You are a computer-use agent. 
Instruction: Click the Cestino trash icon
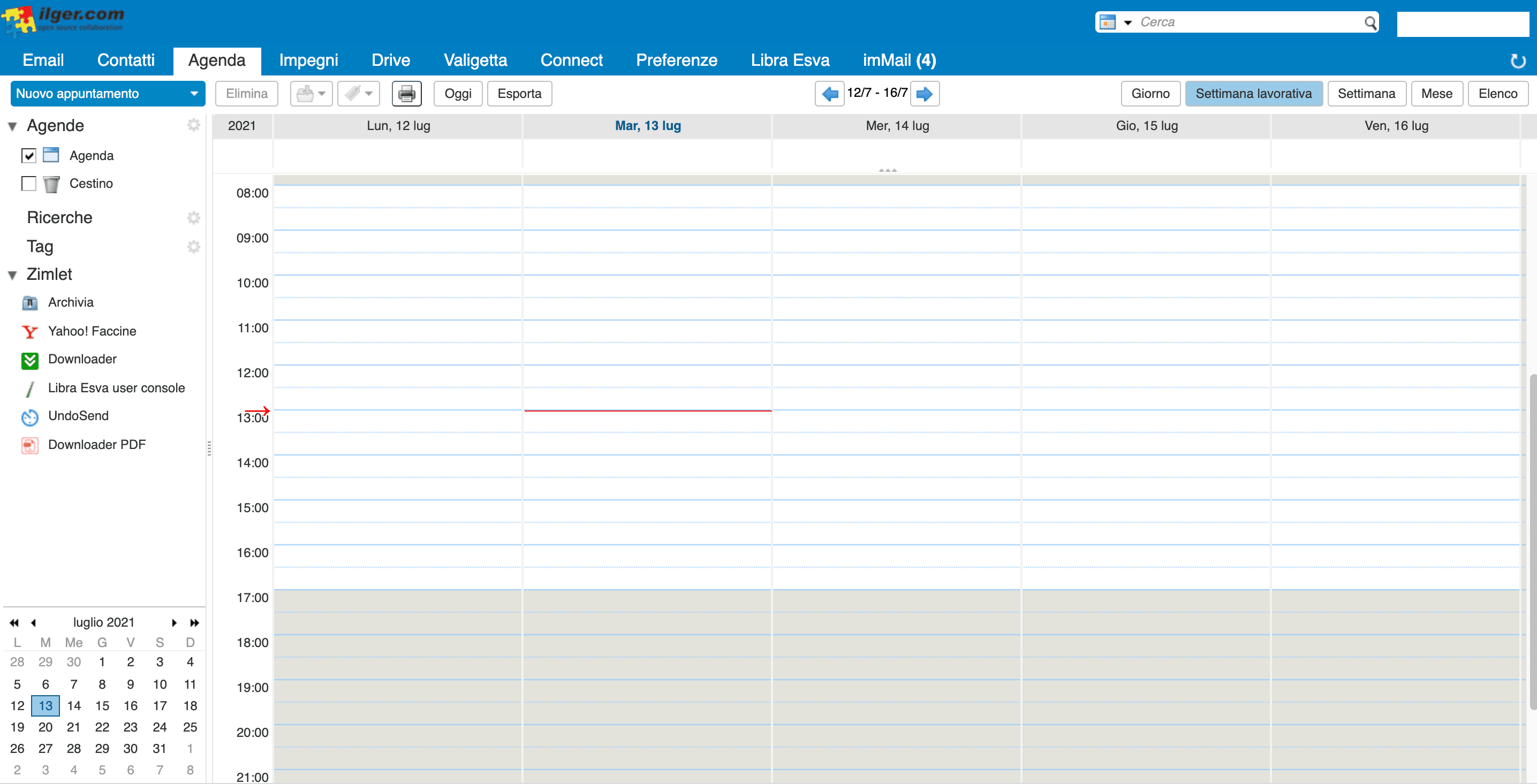tap(51, 184)
